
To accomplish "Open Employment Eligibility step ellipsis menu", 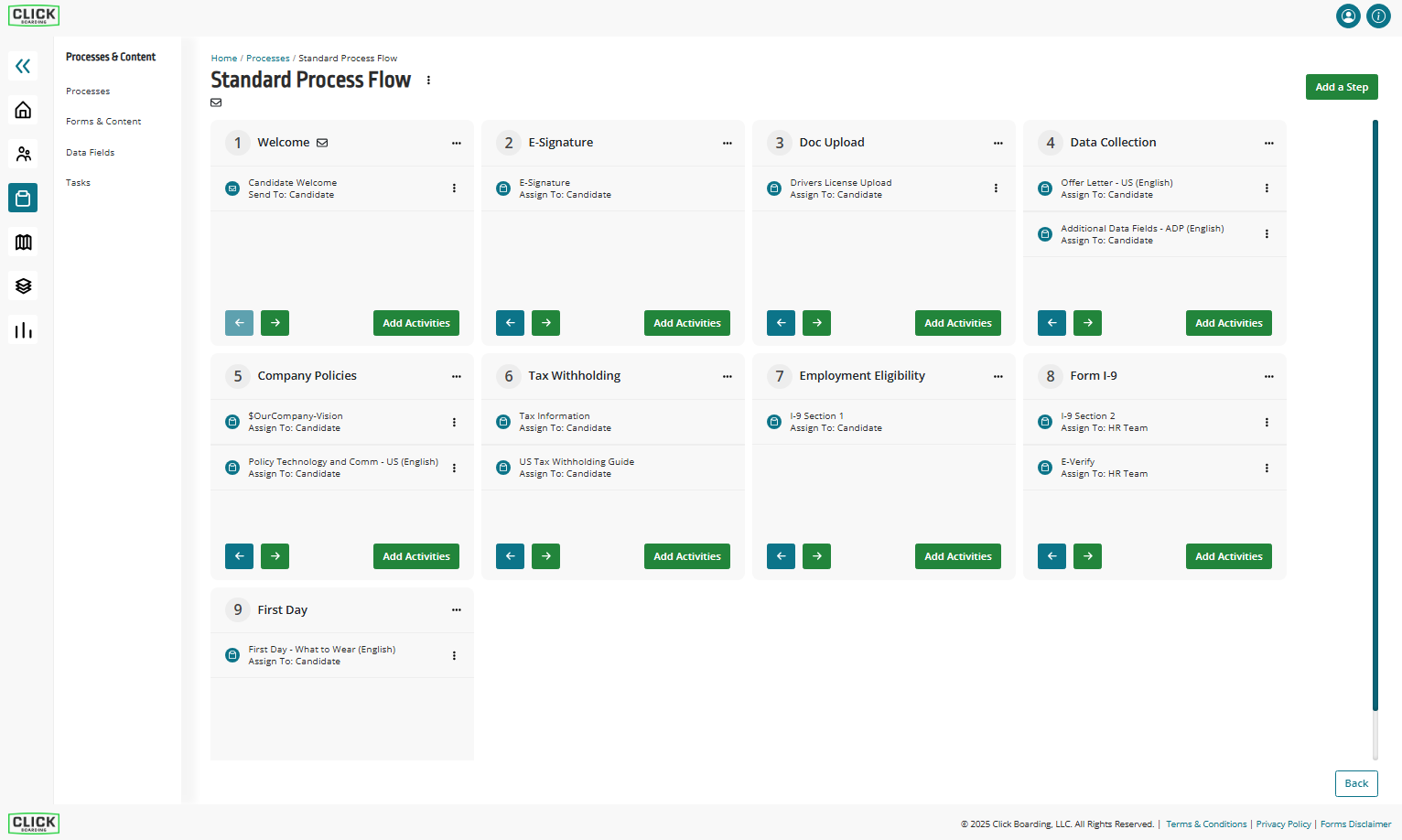I will tap(998, 376).
